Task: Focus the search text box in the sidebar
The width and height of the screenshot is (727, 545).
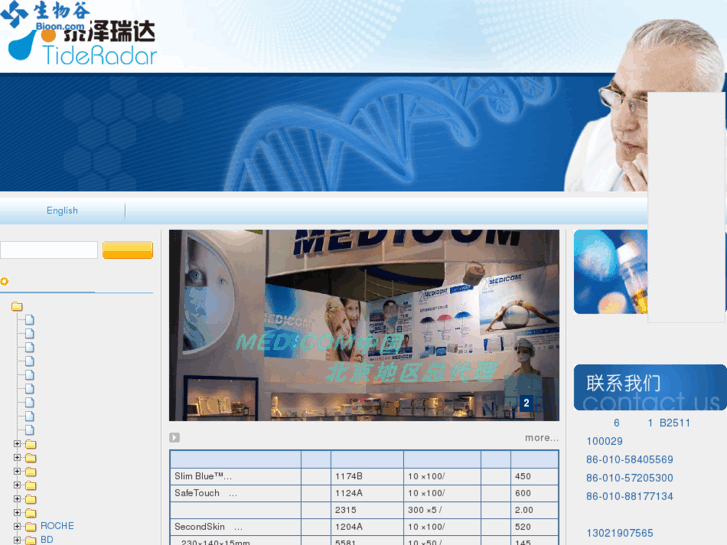Action: [x=49, y=250]
